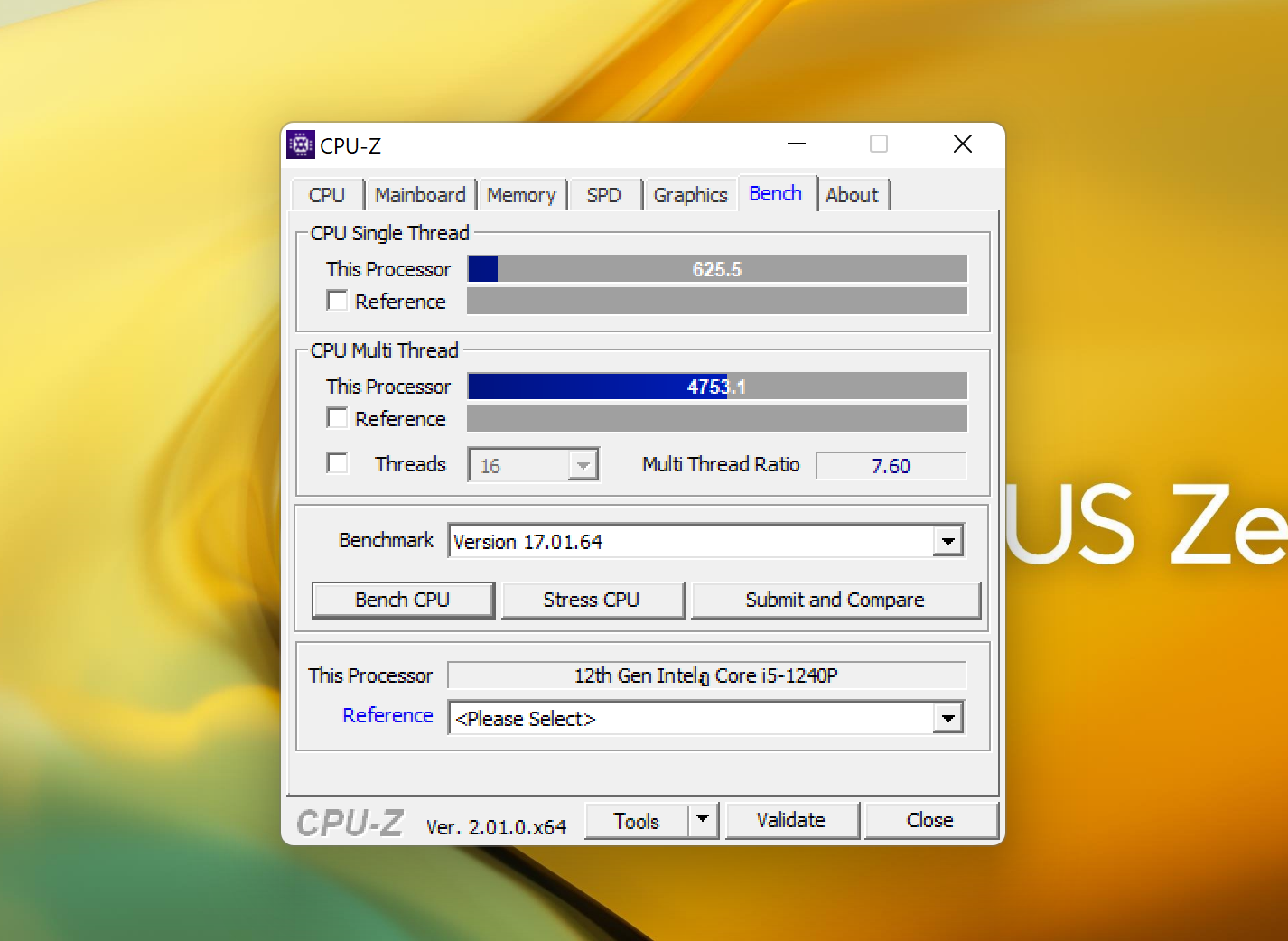Viewport: 1288px width, 941px height.
Task: Click the Ver. 2.01.0.x64 text
Action: click(496, 826)
